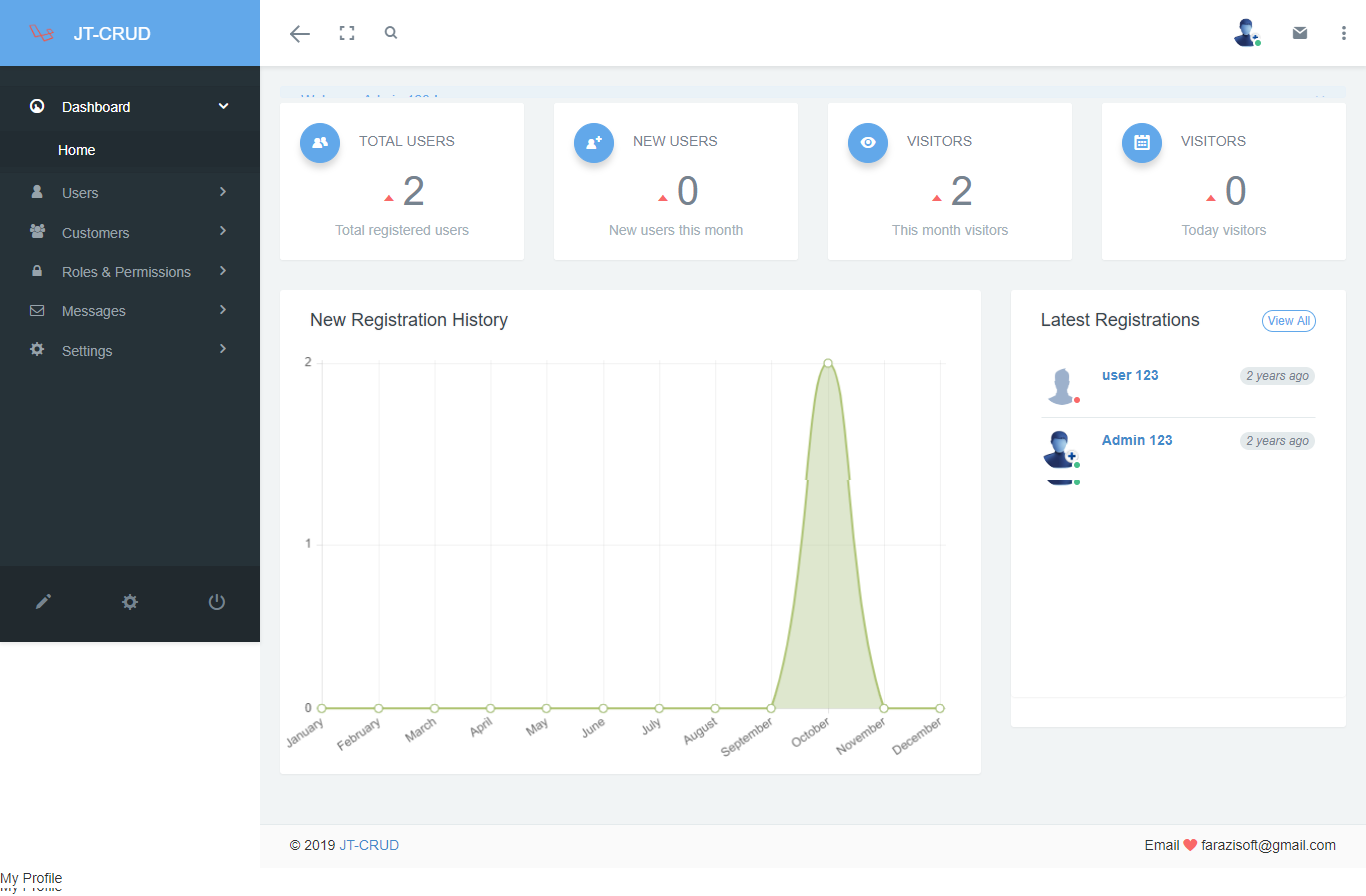Click the November data point on chart

click(884, 708)
